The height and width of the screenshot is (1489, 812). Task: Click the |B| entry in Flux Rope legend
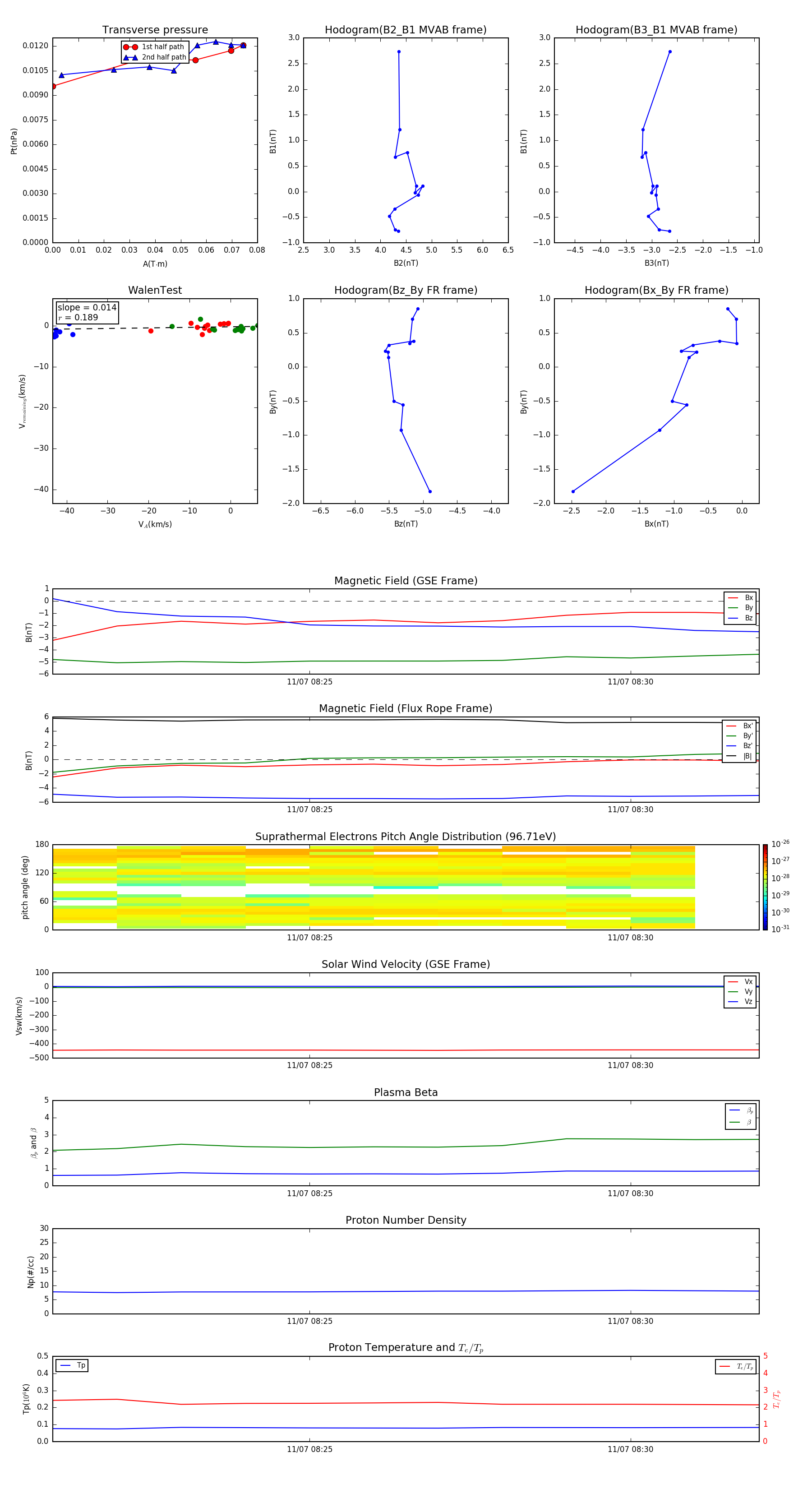[739, 756]
